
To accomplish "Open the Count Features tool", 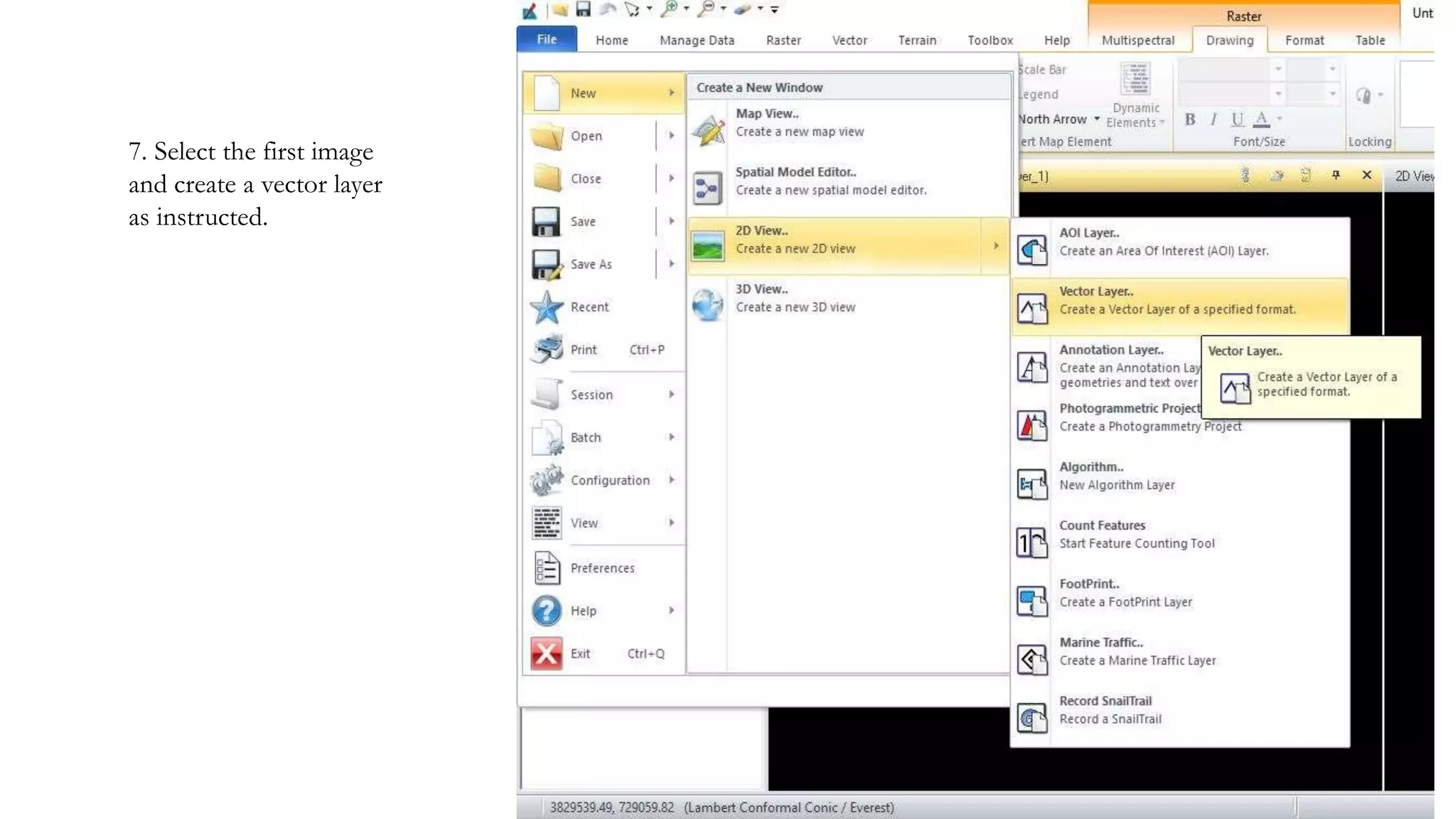I will 1032,542.
